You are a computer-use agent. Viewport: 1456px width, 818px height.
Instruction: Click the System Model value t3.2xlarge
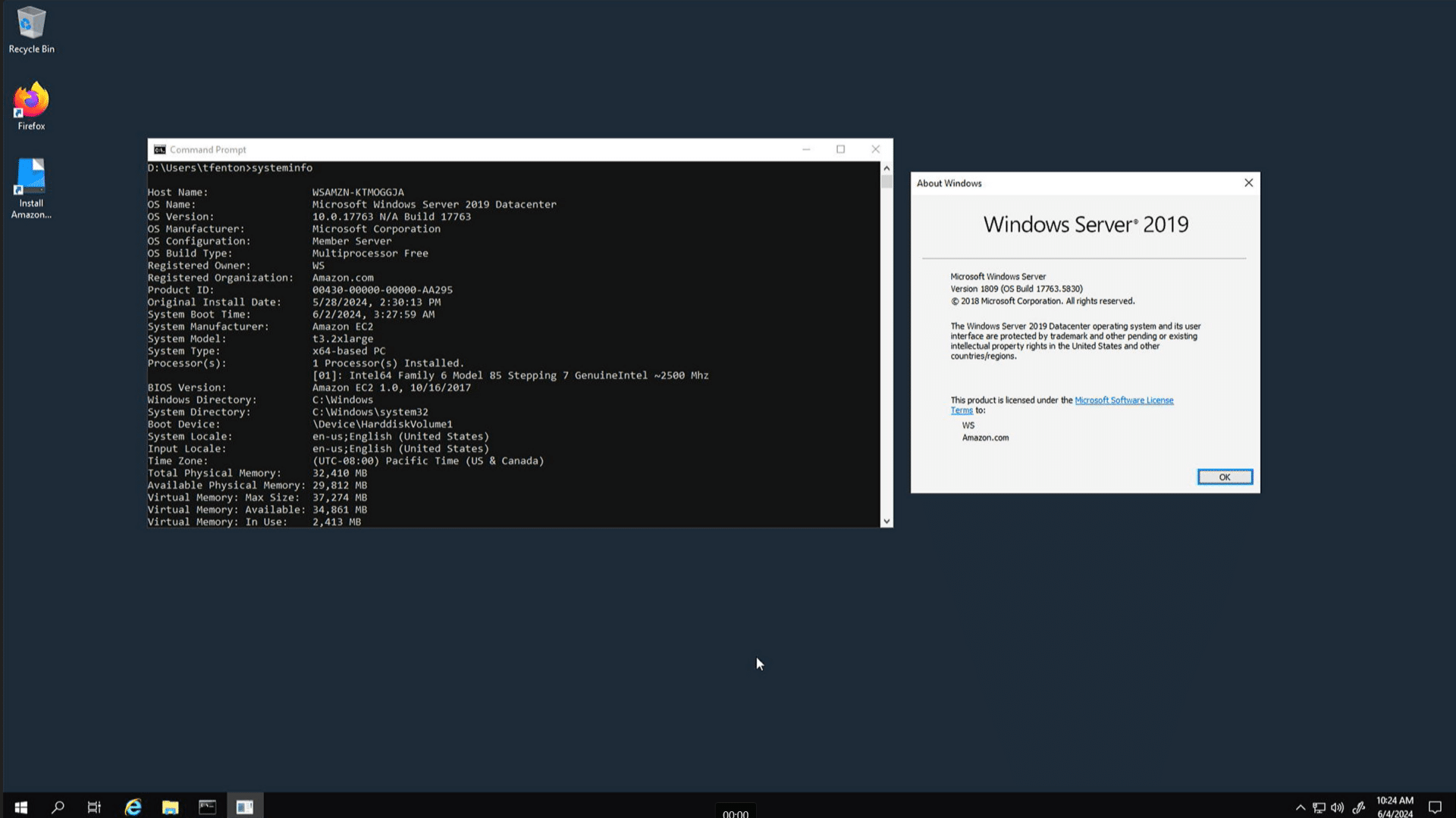tap(343, 339)
